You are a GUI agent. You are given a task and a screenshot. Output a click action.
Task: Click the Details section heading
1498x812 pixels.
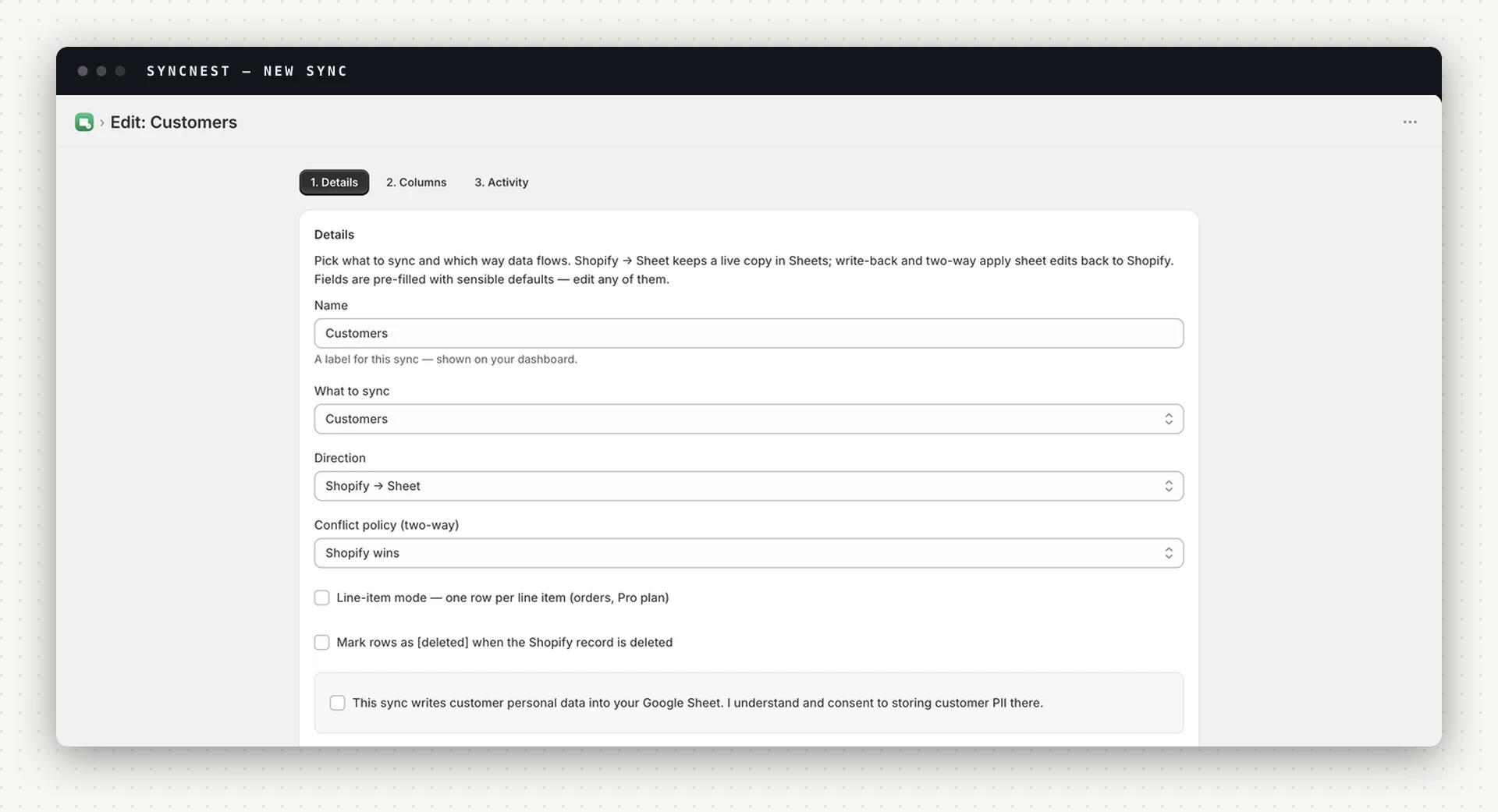coord(334,235)
